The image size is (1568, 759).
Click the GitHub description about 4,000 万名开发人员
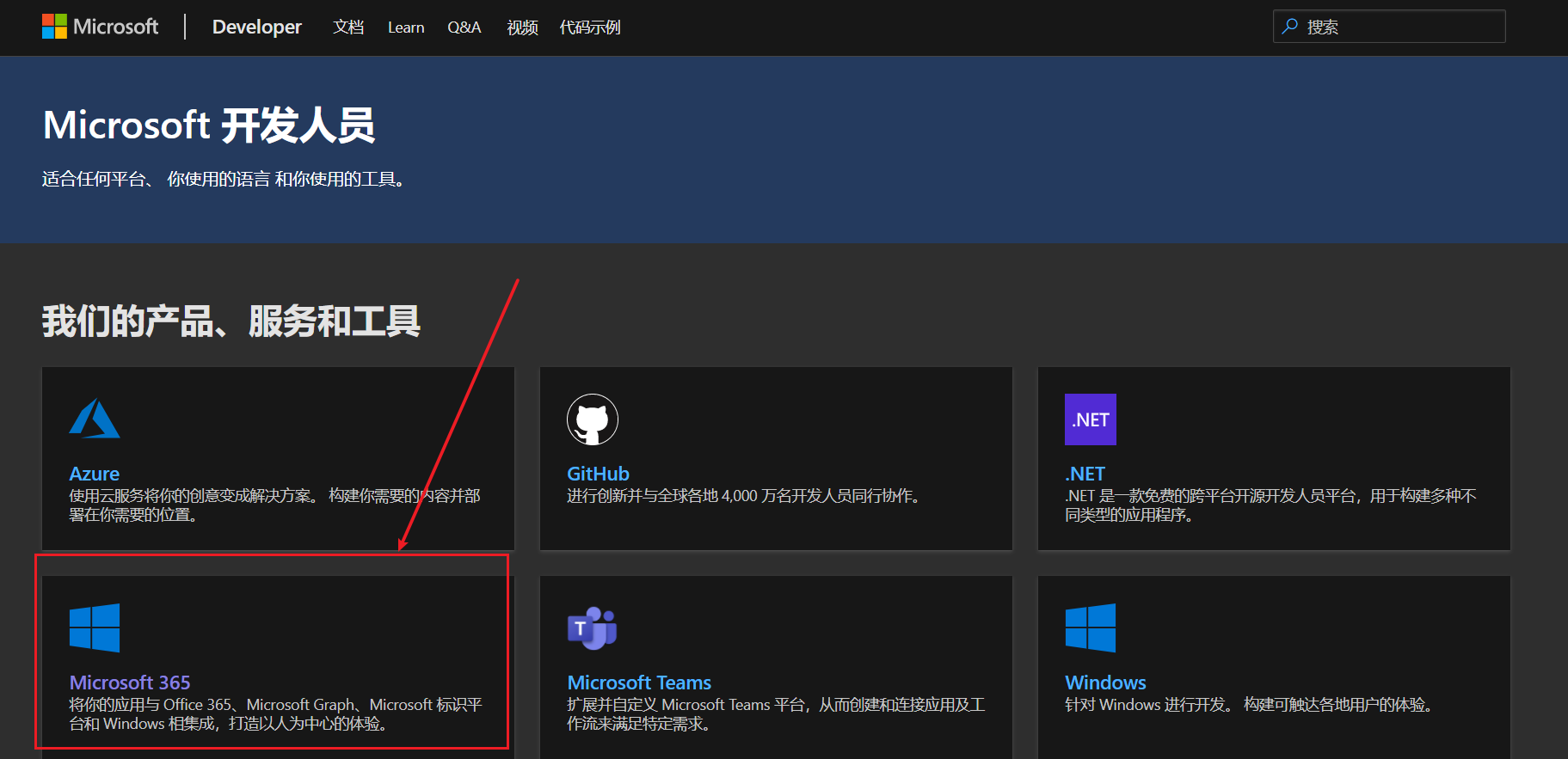(744, 496)
